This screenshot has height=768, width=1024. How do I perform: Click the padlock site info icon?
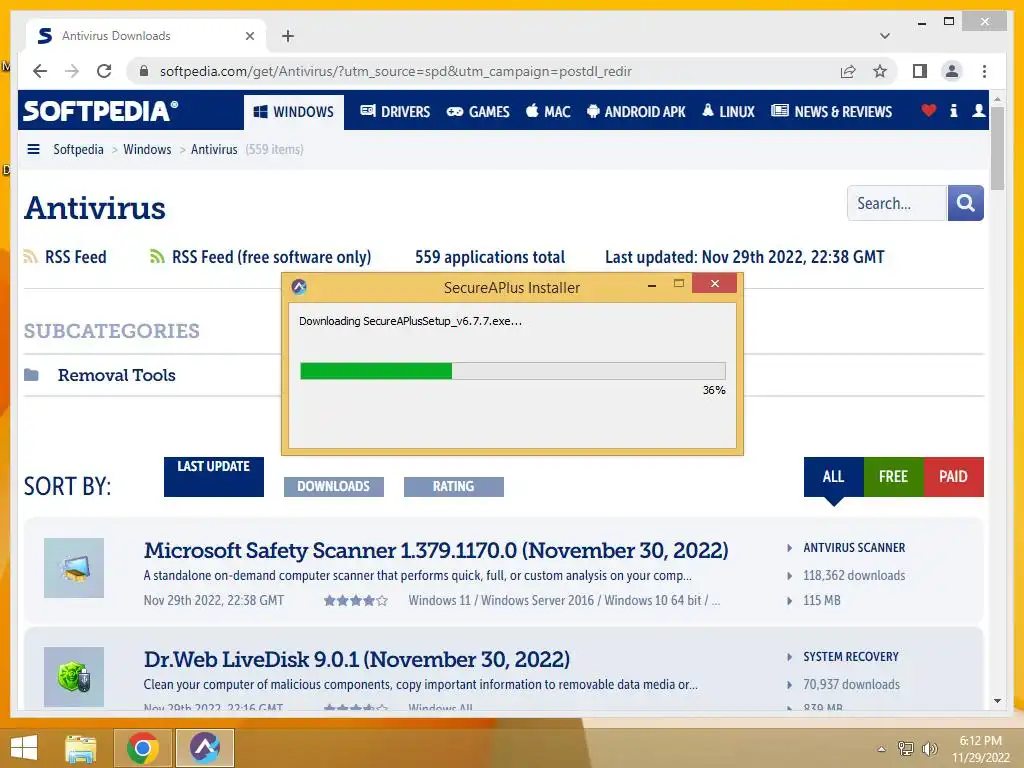[x=144, y=71]
